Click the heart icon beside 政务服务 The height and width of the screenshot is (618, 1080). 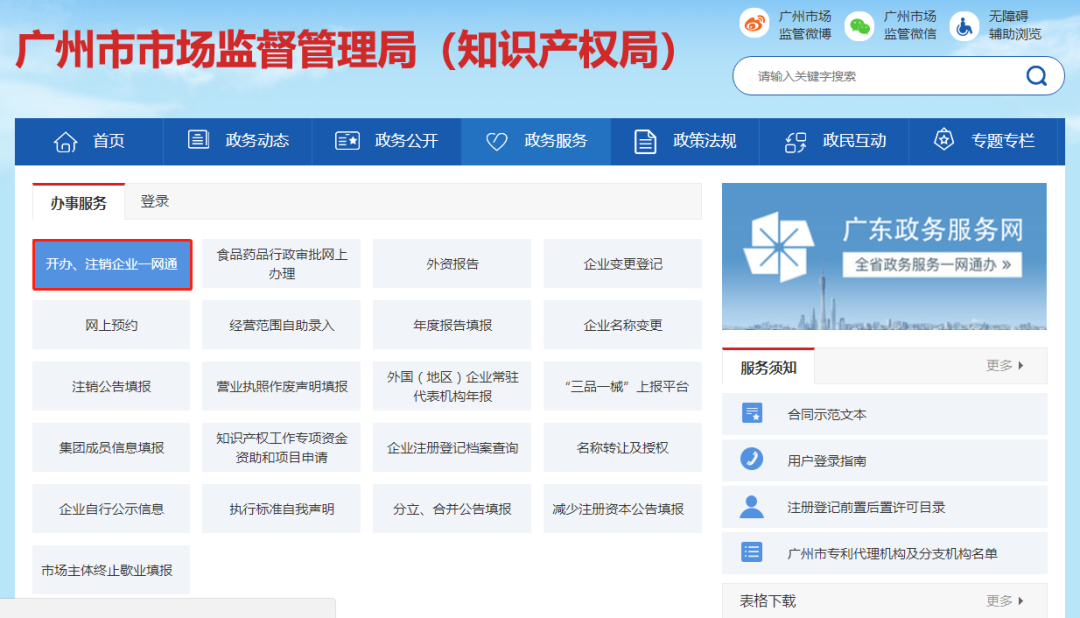tap(497, 140)
